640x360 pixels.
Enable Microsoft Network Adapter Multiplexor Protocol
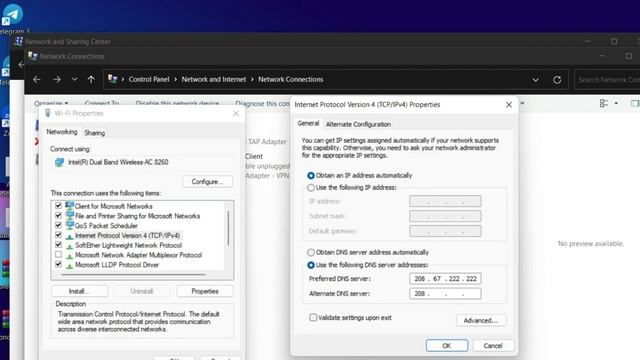point(58,254)
